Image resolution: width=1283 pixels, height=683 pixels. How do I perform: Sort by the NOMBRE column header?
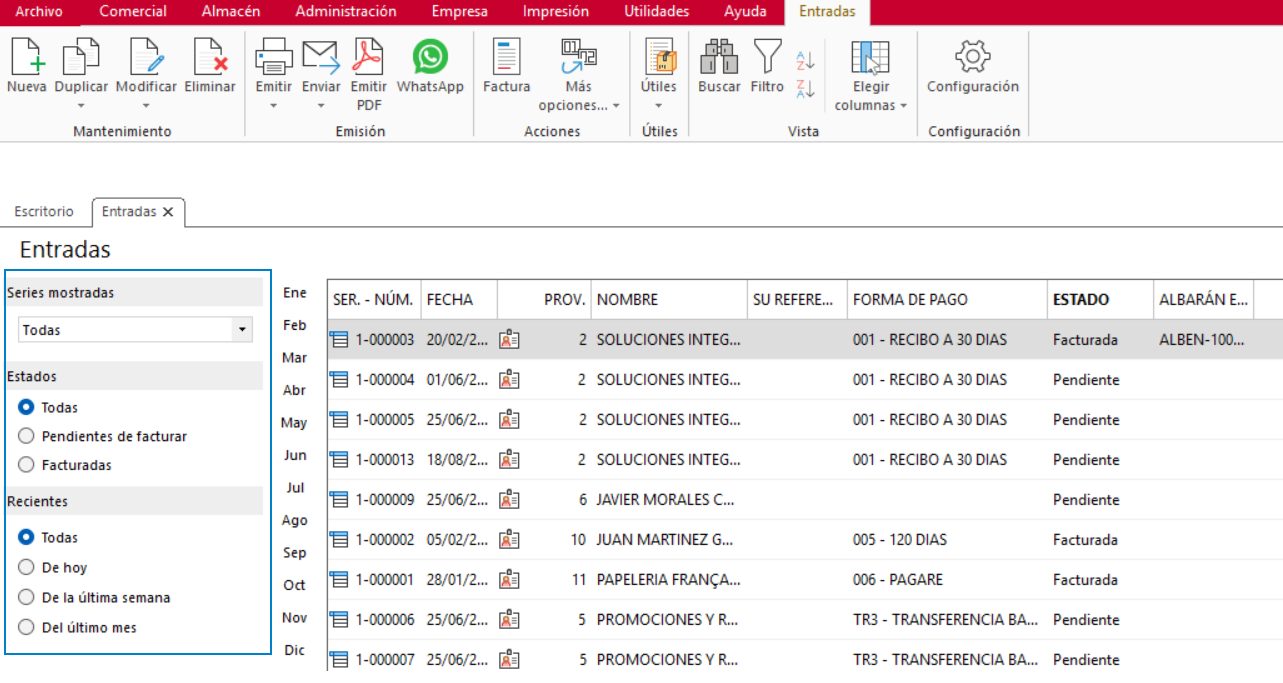tap(669, 299)
